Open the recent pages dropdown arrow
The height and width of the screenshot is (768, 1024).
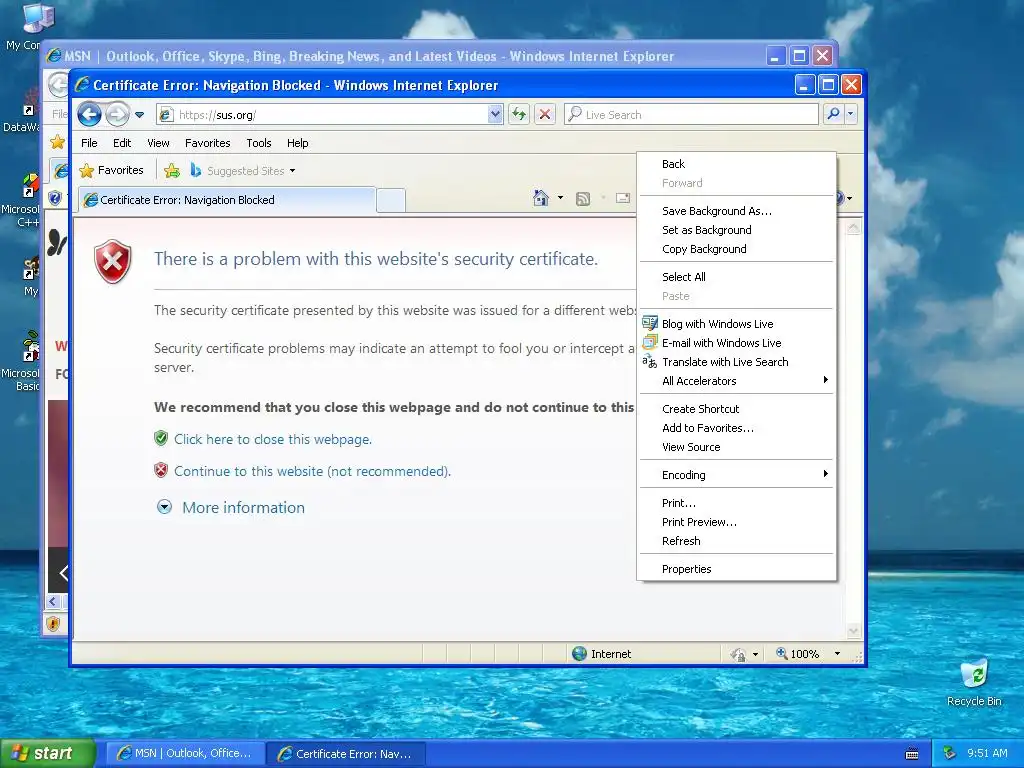coord(139,115)
